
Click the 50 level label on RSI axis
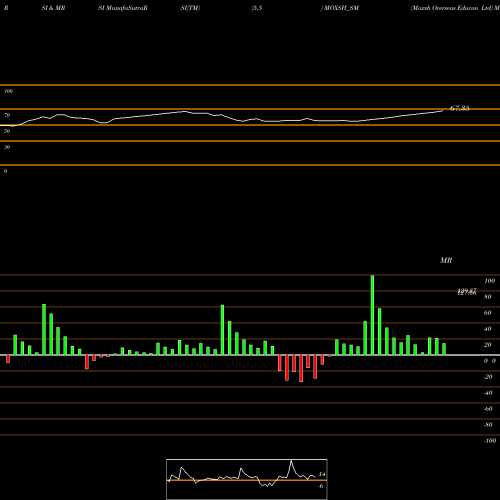pos(7,131)
